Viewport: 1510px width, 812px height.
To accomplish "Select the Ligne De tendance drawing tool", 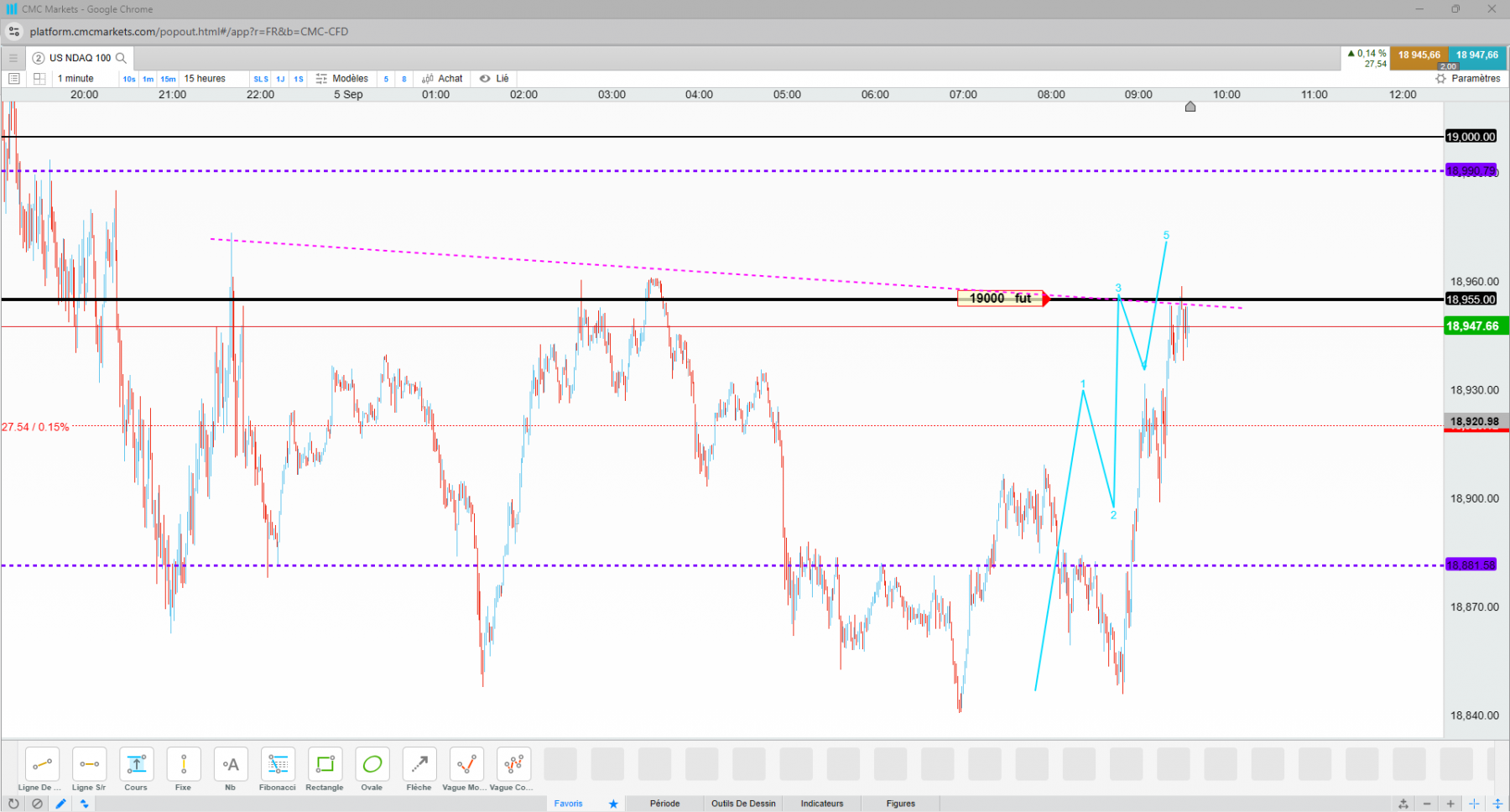I will click(x=42, y=764).
